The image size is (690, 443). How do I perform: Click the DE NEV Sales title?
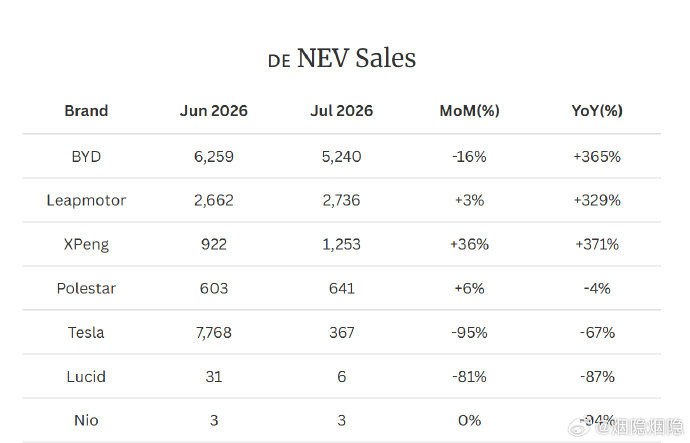click(342, 58)
